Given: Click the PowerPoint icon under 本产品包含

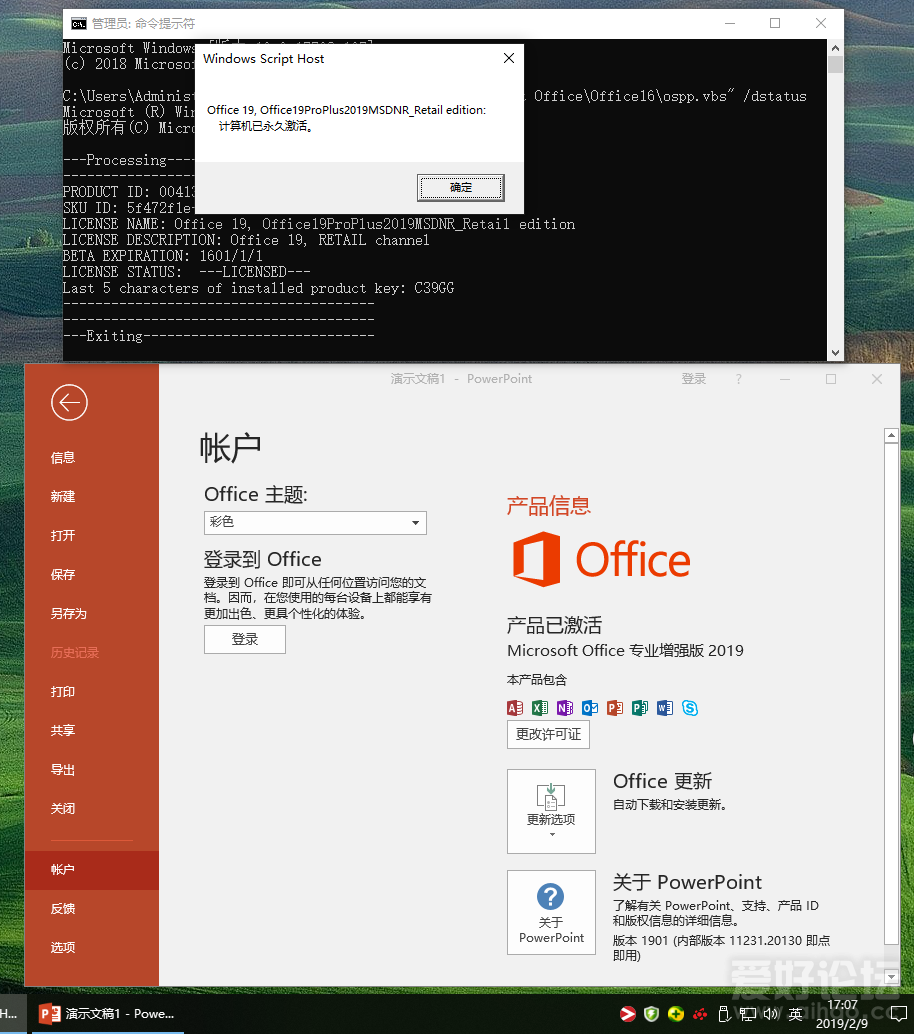Looking at the screenshot, I should pyautogui.click(x=614, y=708).
